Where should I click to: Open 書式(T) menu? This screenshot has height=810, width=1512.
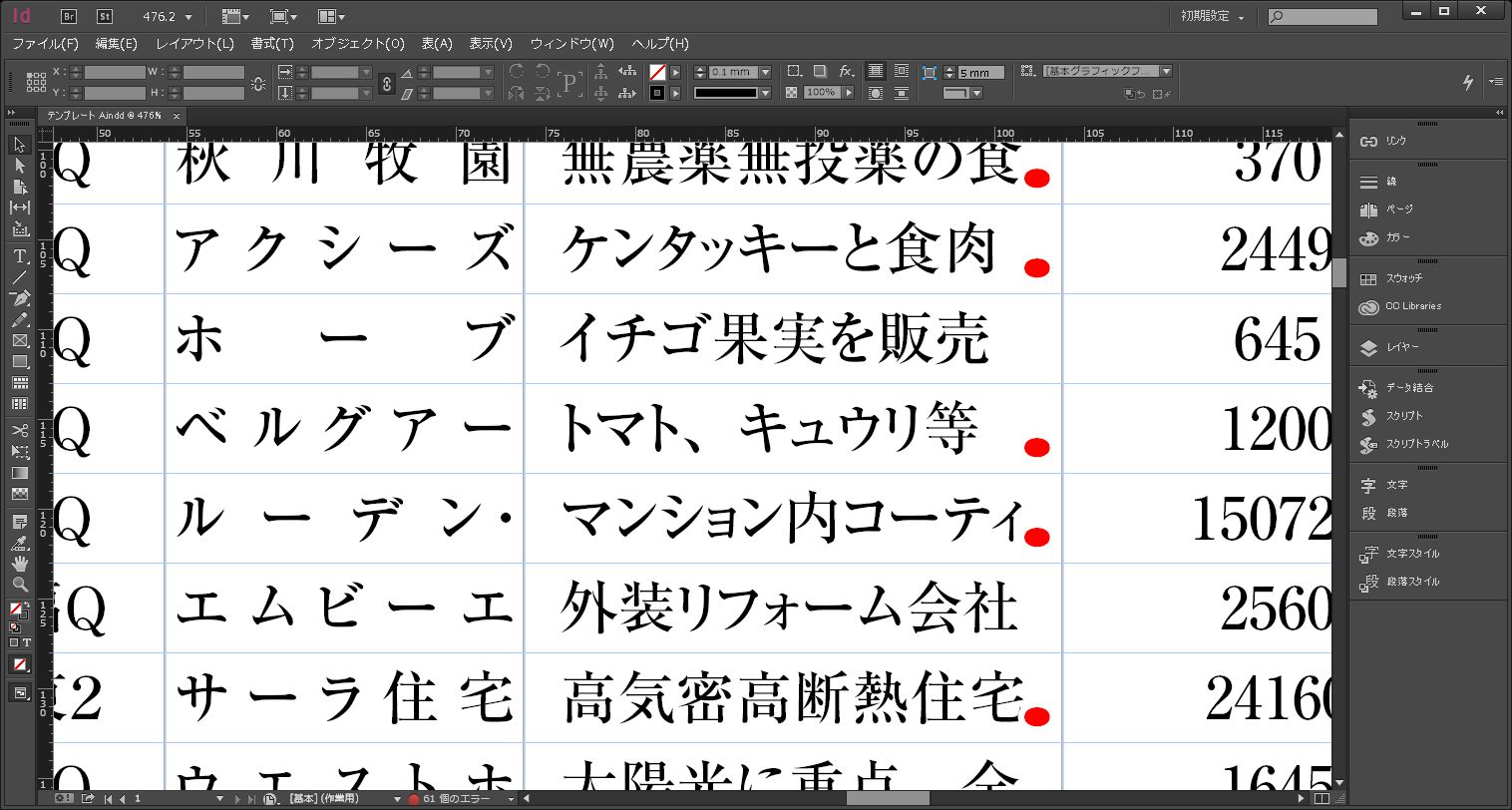(x=272, y=44)
